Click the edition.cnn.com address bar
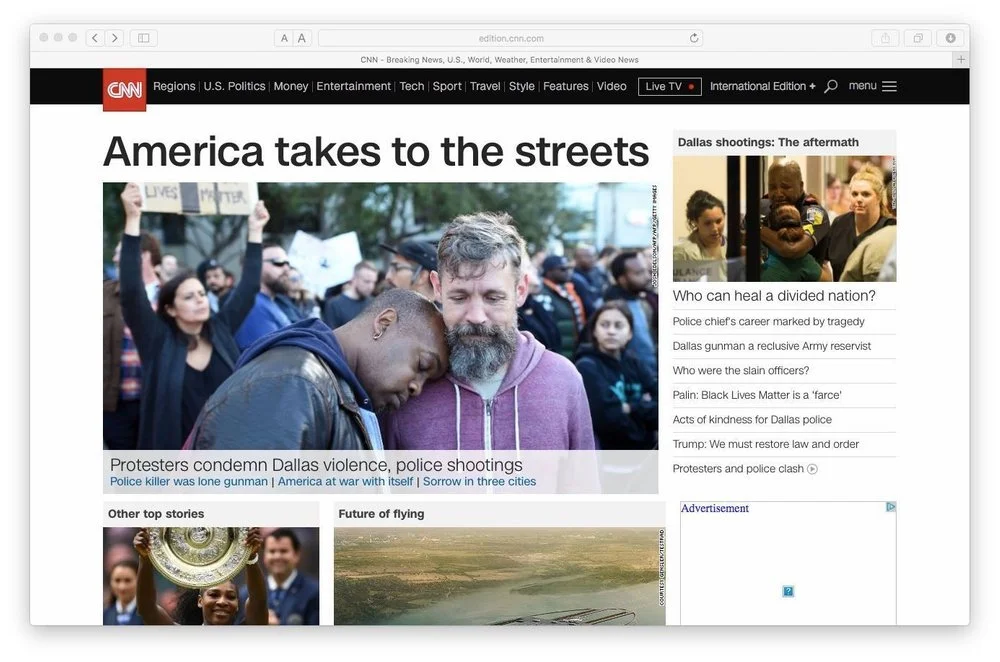Image resolution: width=1000 pixels, height=662 pixels. pyautogui.click(x=511, y=38)
